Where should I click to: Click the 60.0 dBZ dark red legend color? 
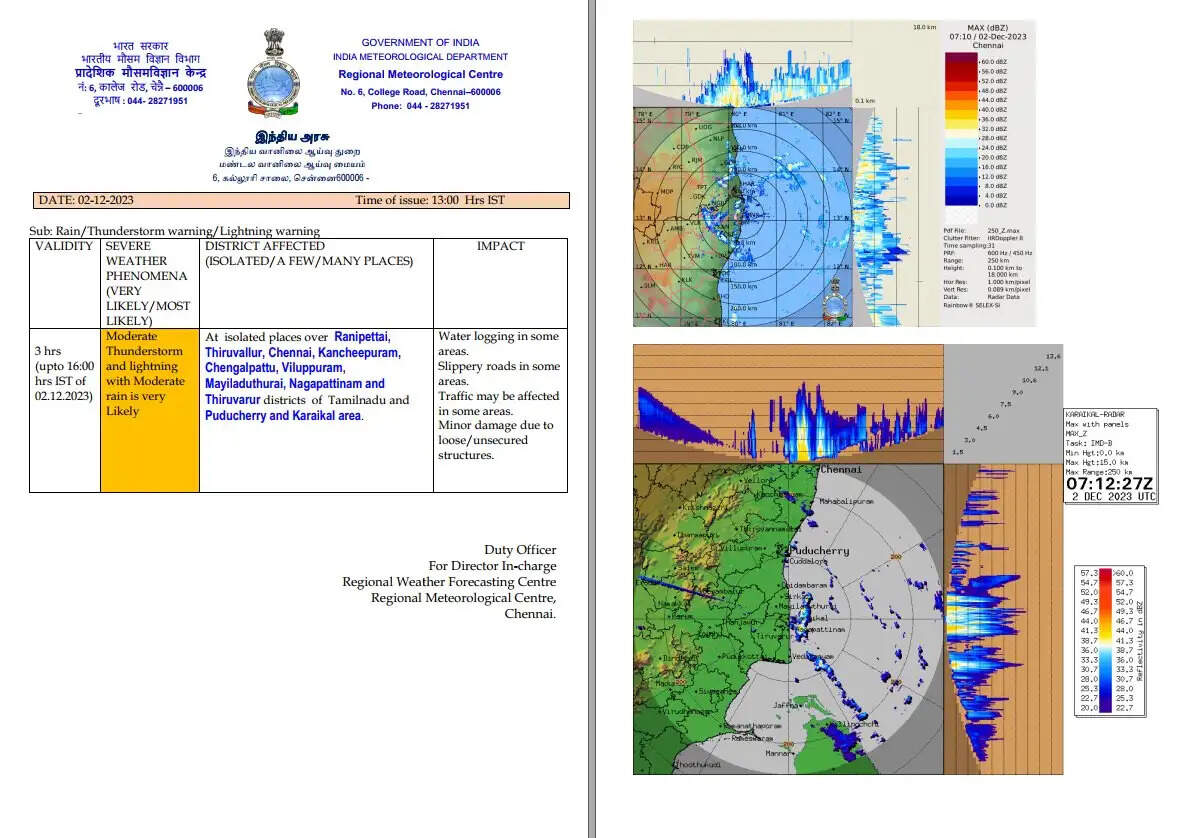(960, 60)
